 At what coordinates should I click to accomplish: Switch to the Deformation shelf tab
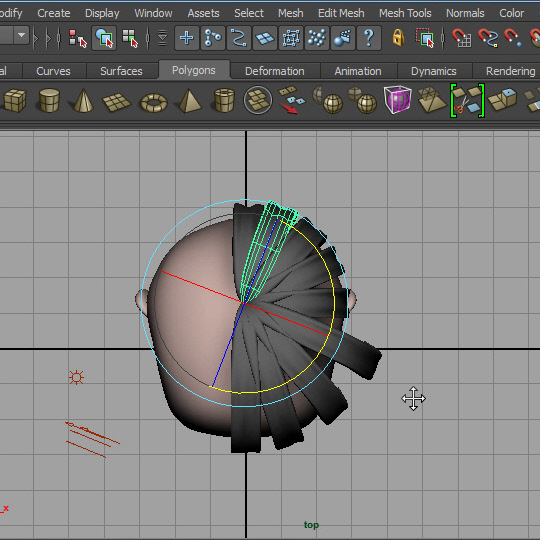tap(274, 71)
